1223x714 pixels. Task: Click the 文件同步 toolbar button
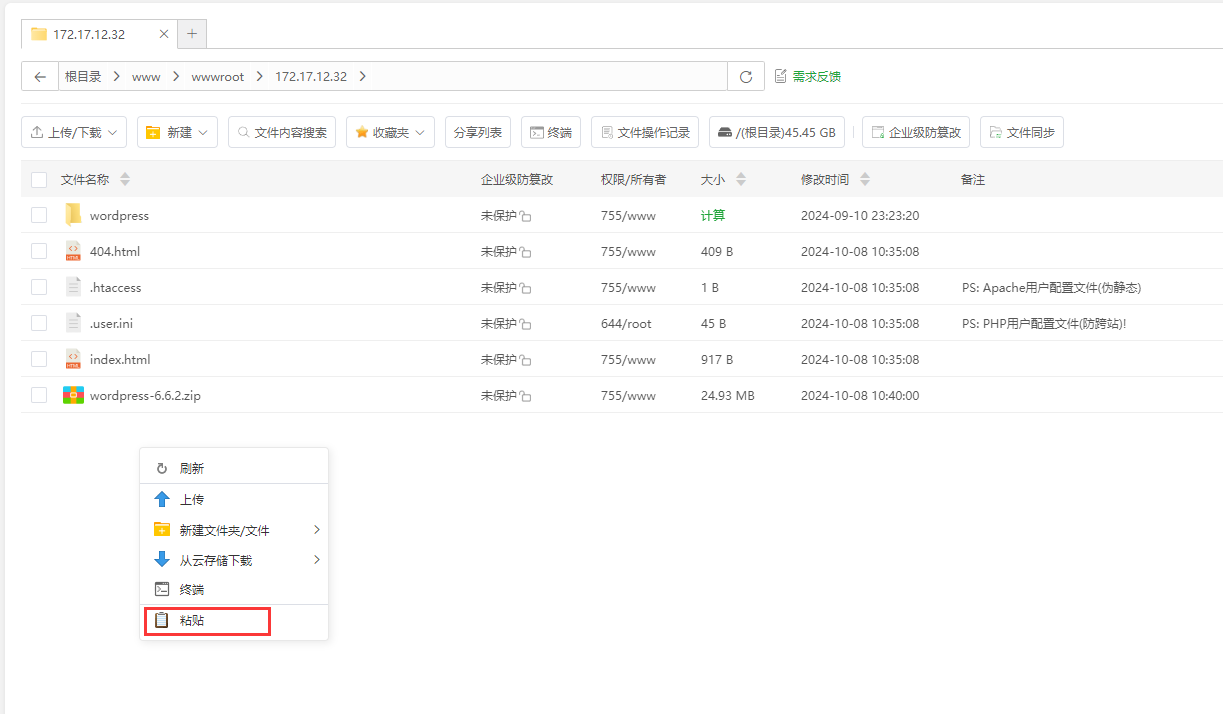coord(1022,132)
